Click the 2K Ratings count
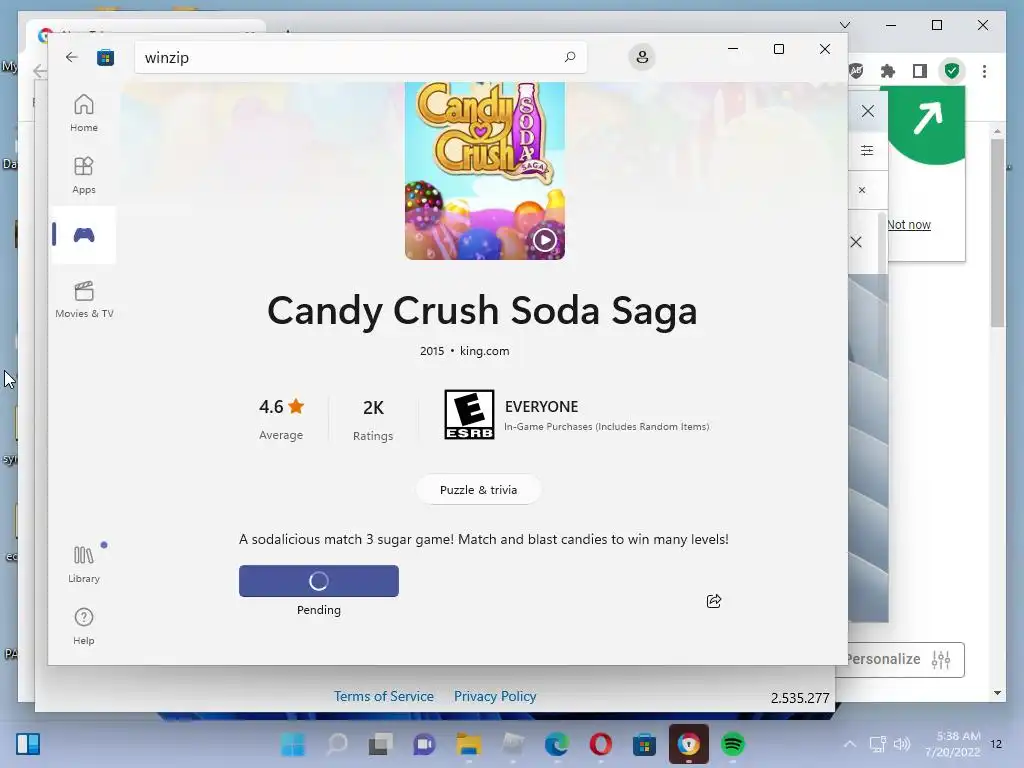The height and width of the screenshot is (768, 1024). point(373,419)
